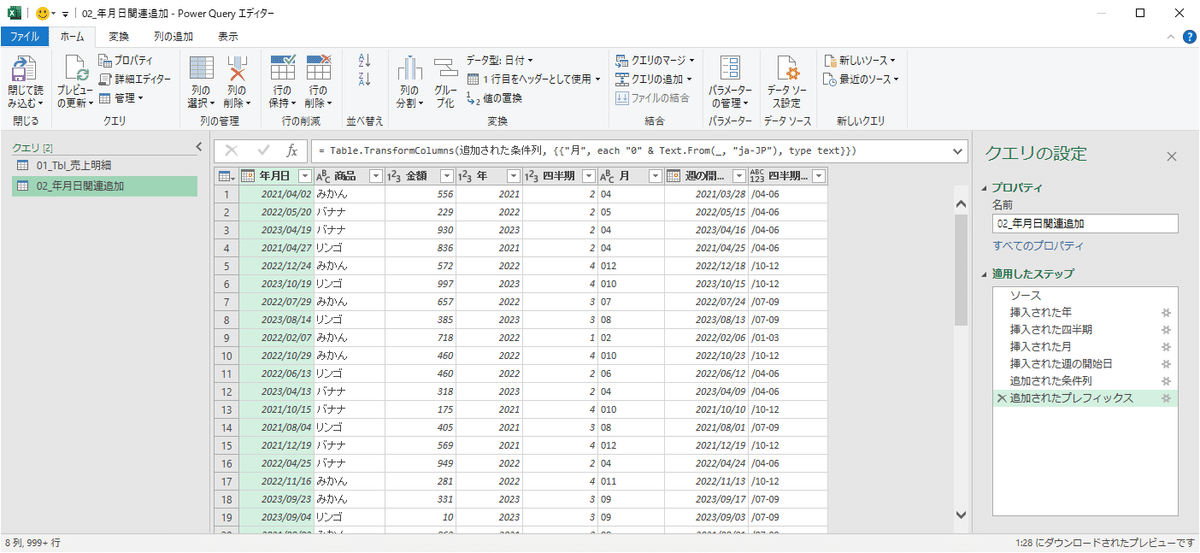Viewport: 1200px width, 553px height.
Task: Open すべてのプロパティ link
Action: coord(1037,246)
